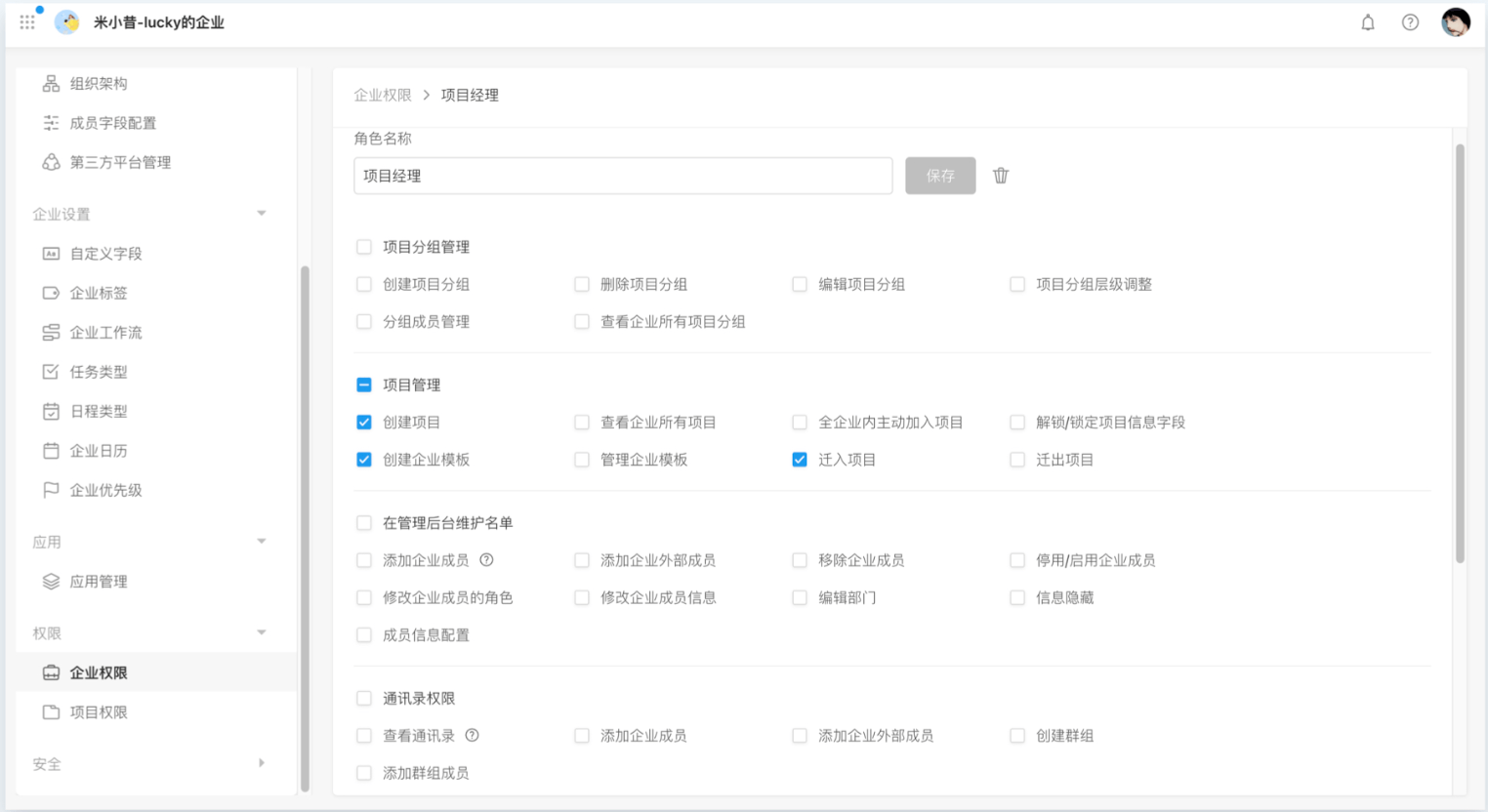Select the 应用管理 sidebar icon

click(50, 581)
